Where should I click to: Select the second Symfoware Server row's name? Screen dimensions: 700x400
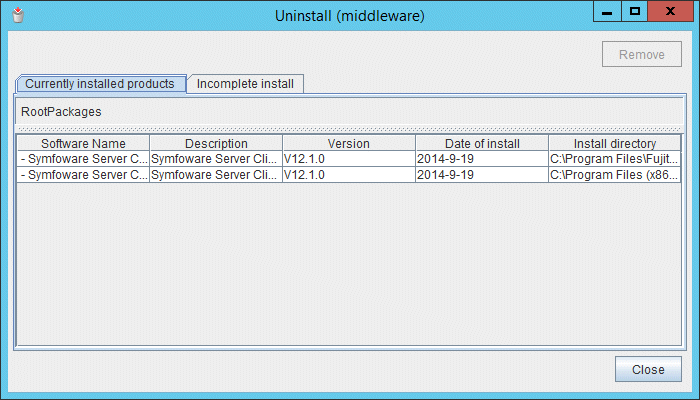(83, 175)
